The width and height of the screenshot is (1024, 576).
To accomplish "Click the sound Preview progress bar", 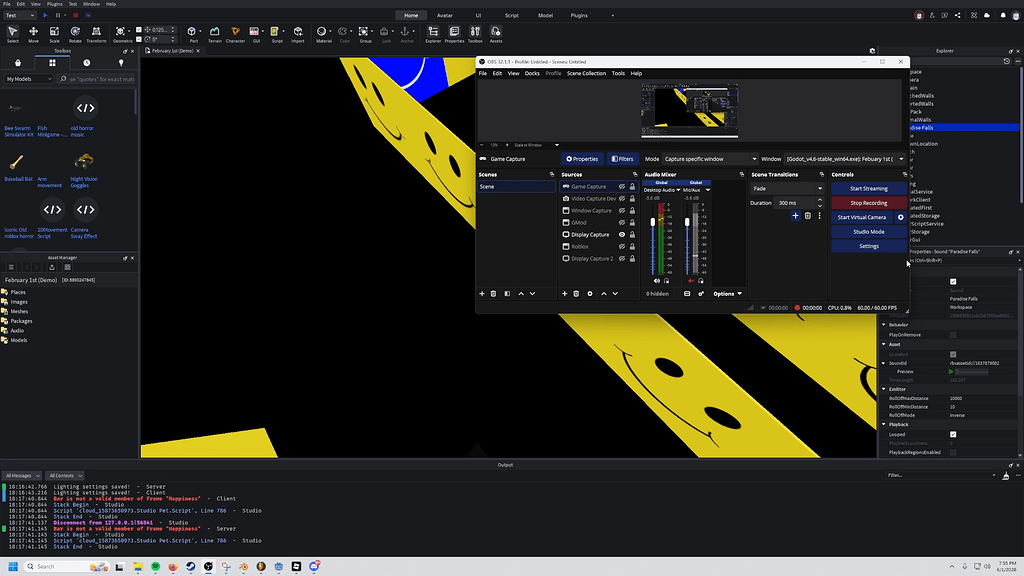I will click(x=972, y=372).
